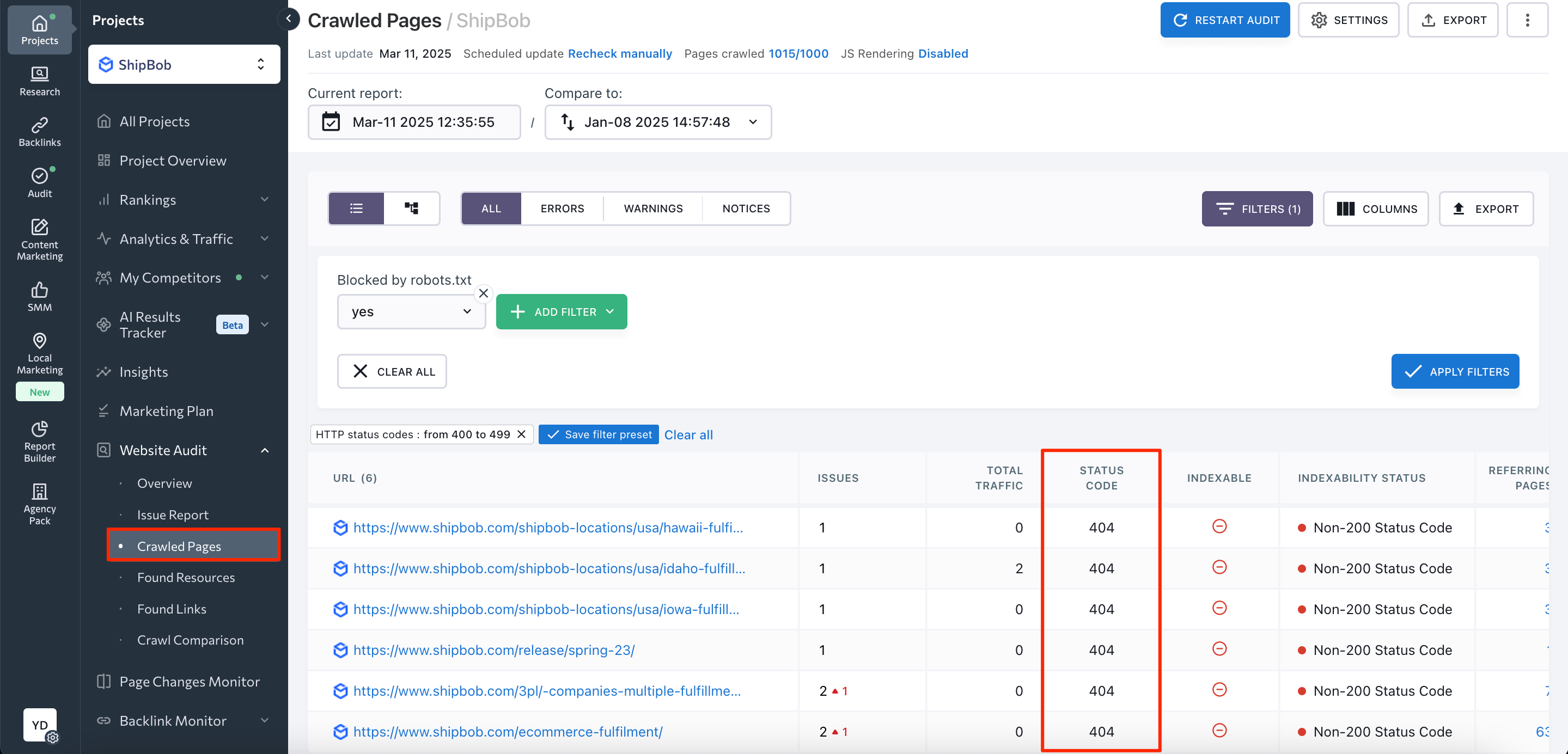
Task: Switch to tree structure view icon
Action: [x=412, y=208]
